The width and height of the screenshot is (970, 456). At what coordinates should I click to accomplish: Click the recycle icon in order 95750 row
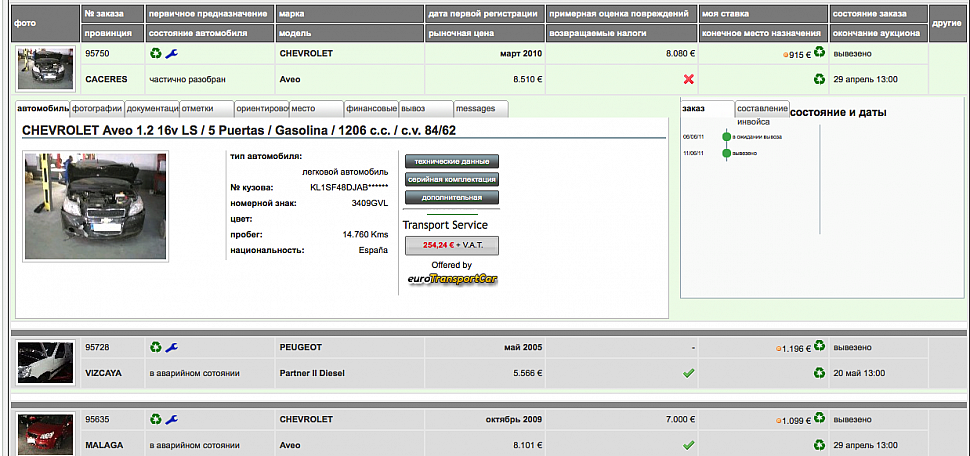pos(155,54)
